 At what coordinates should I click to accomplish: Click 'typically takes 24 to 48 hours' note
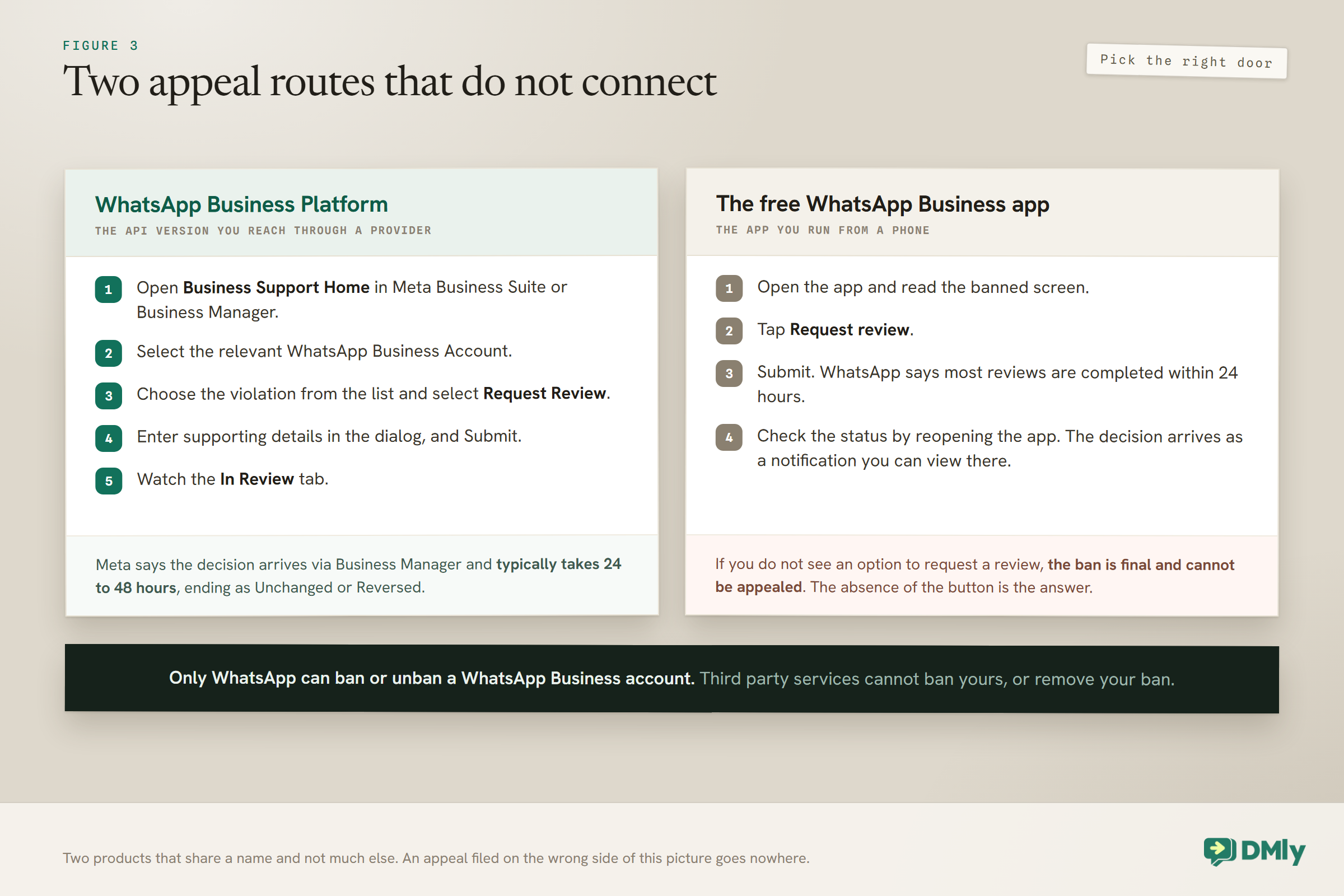[x=358, y=576]
